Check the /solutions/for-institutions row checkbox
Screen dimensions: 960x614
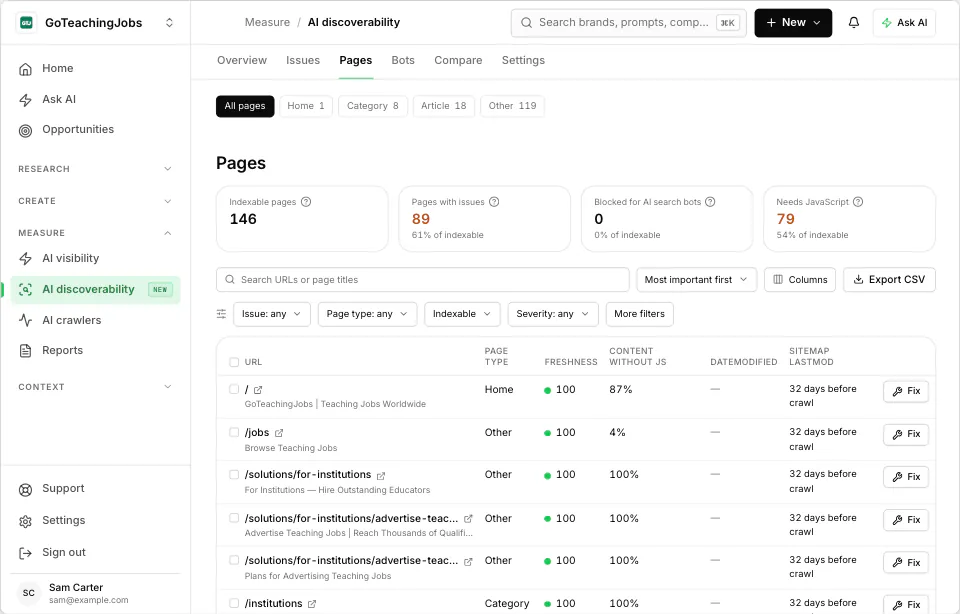pos(234,474)
